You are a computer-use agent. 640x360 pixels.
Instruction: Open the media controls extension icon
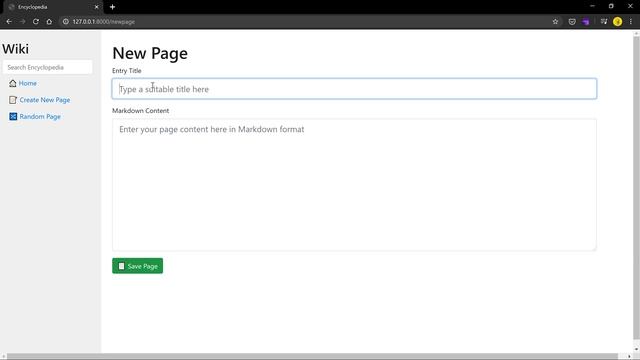(604, 22)
